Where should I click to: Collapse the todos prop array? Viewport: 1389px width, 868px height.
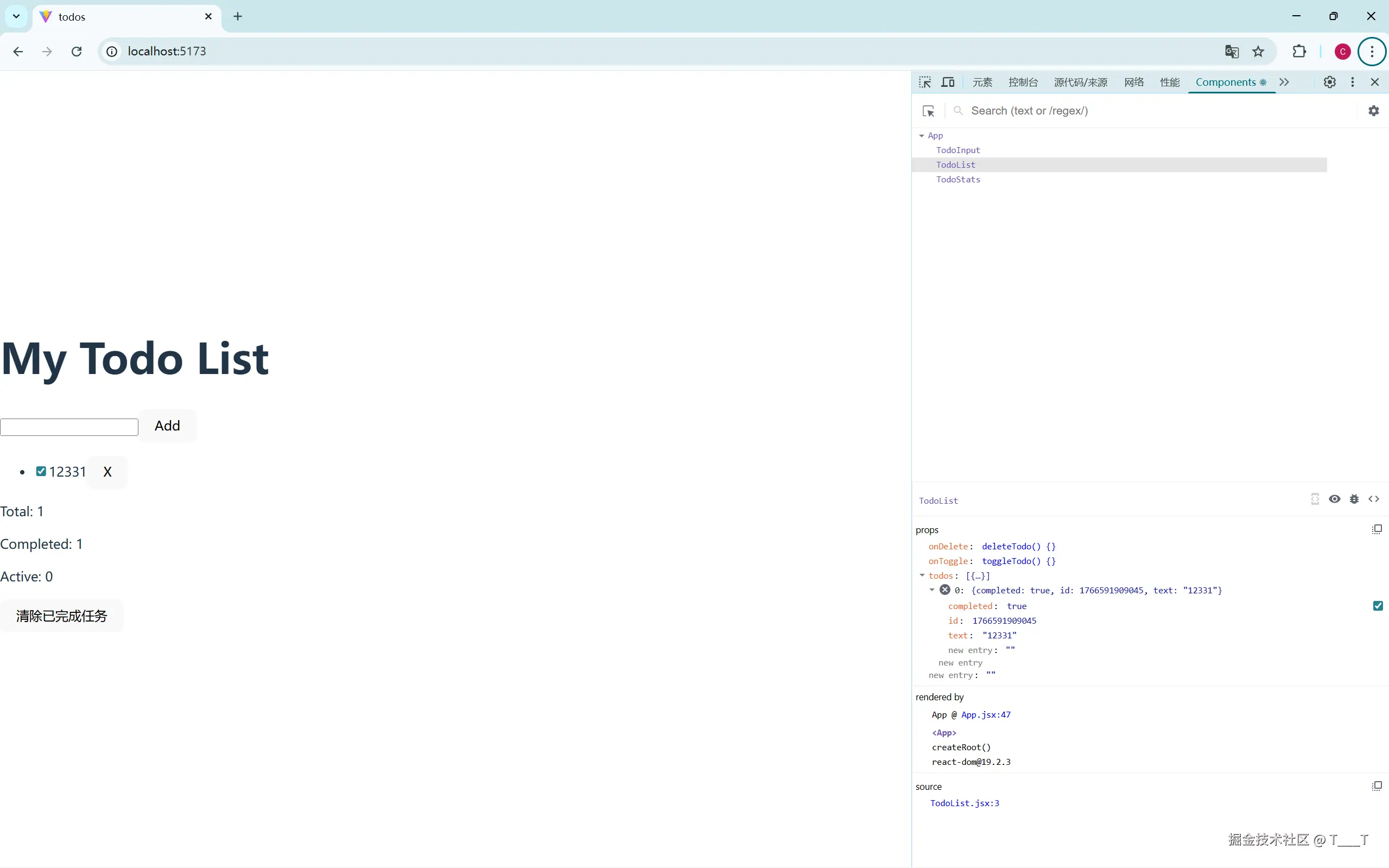click(922, 575)
